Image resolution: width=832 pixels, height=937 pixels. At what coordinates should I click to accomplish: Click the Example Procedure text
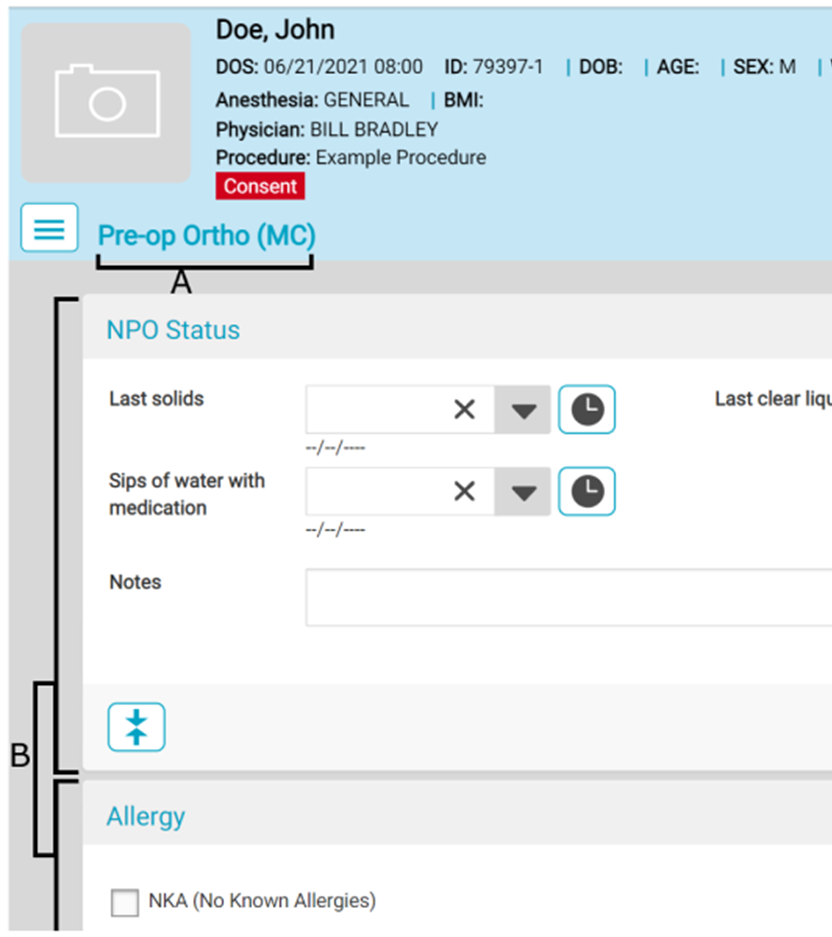401,157
